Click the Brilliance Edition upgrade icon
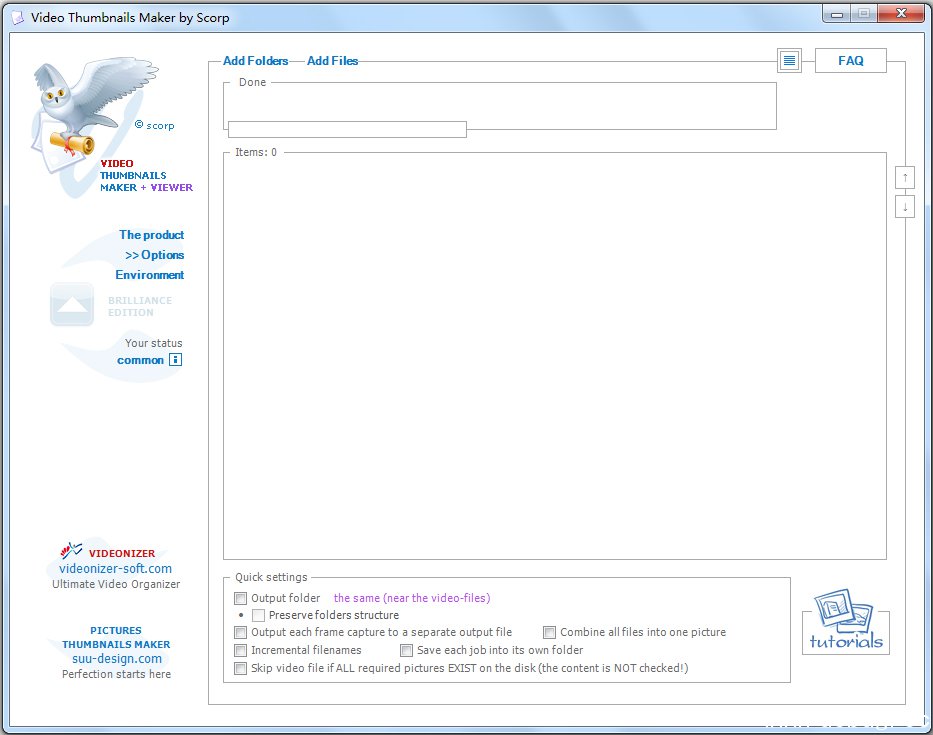The image size is (933, 735). click(x=72, y=306)
